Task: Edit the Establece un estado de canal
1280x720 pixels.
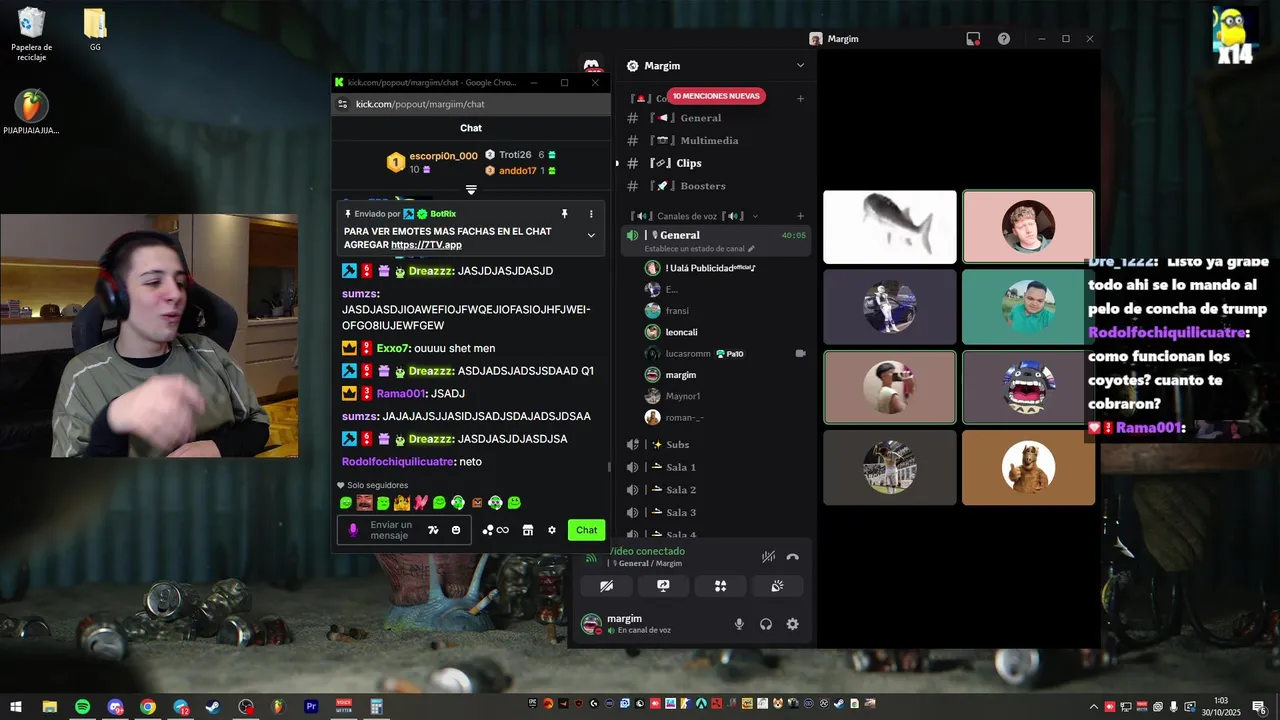Action: [x=699, y=249]
